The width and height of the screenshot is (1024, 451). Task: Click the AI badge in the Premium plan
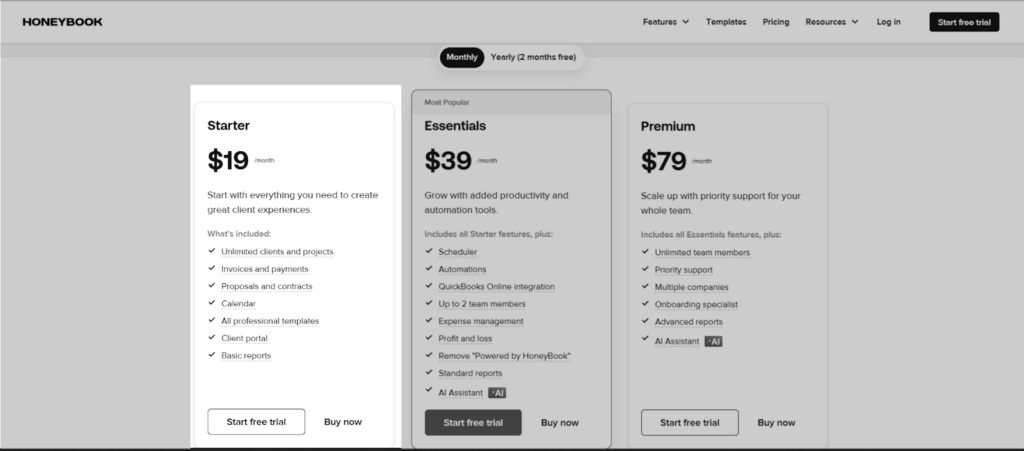click(x=713, y=341)
